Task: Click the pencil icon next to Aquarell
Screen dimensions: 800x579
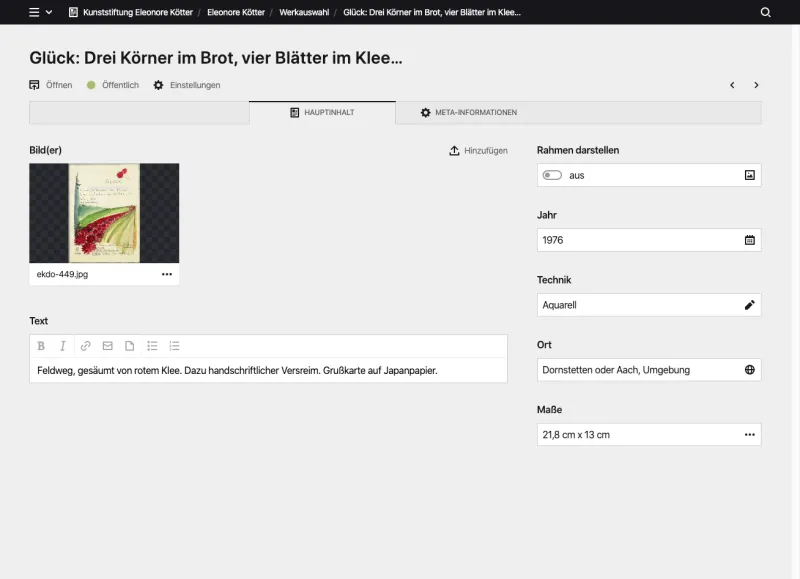Action: (x=749, y=304)
